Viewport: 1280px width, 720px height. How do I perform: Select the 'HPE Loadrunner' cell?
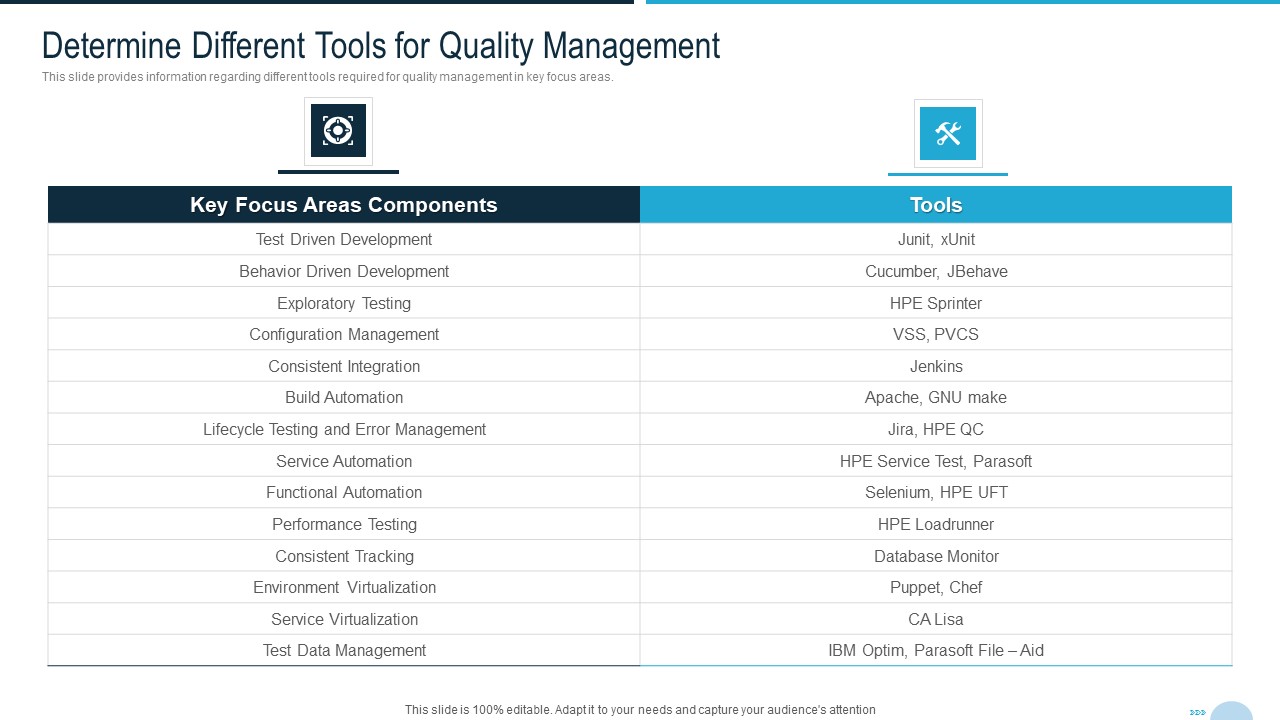[936, 524]
